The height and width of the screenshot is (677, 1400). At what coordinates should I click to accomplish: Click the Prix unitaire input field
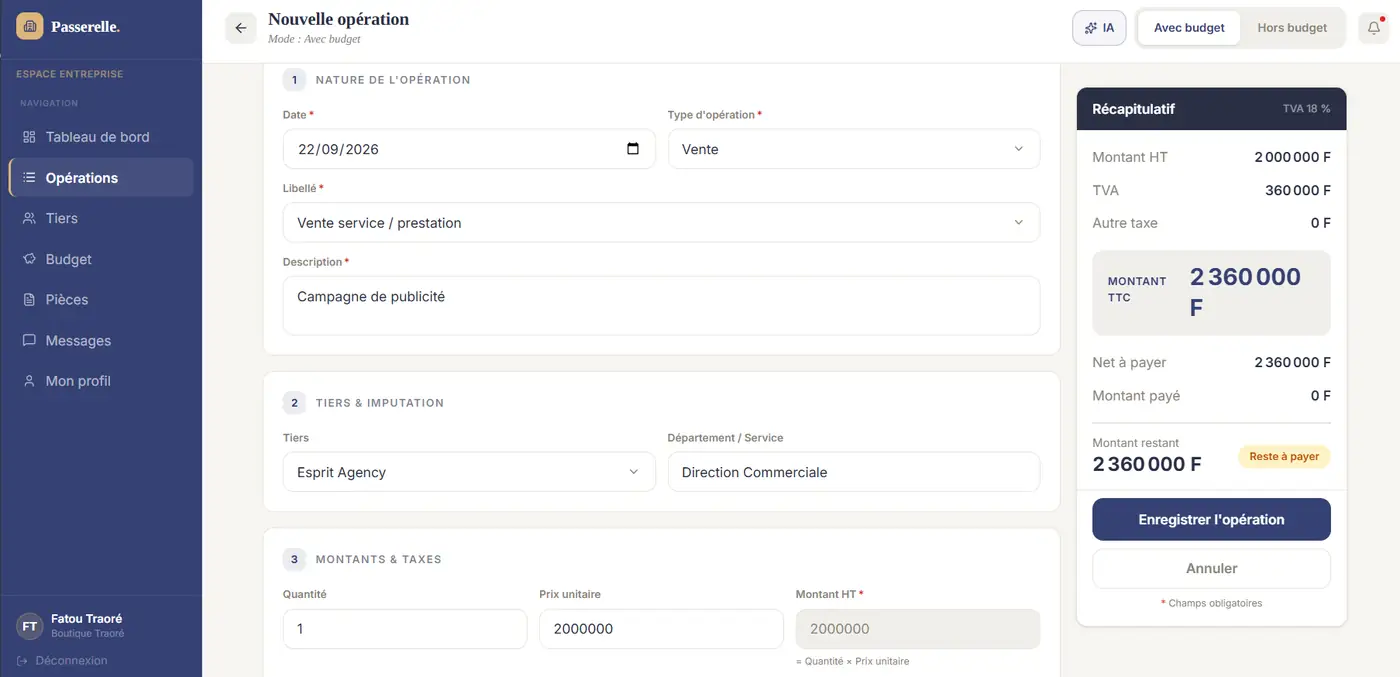coord(661,629)
